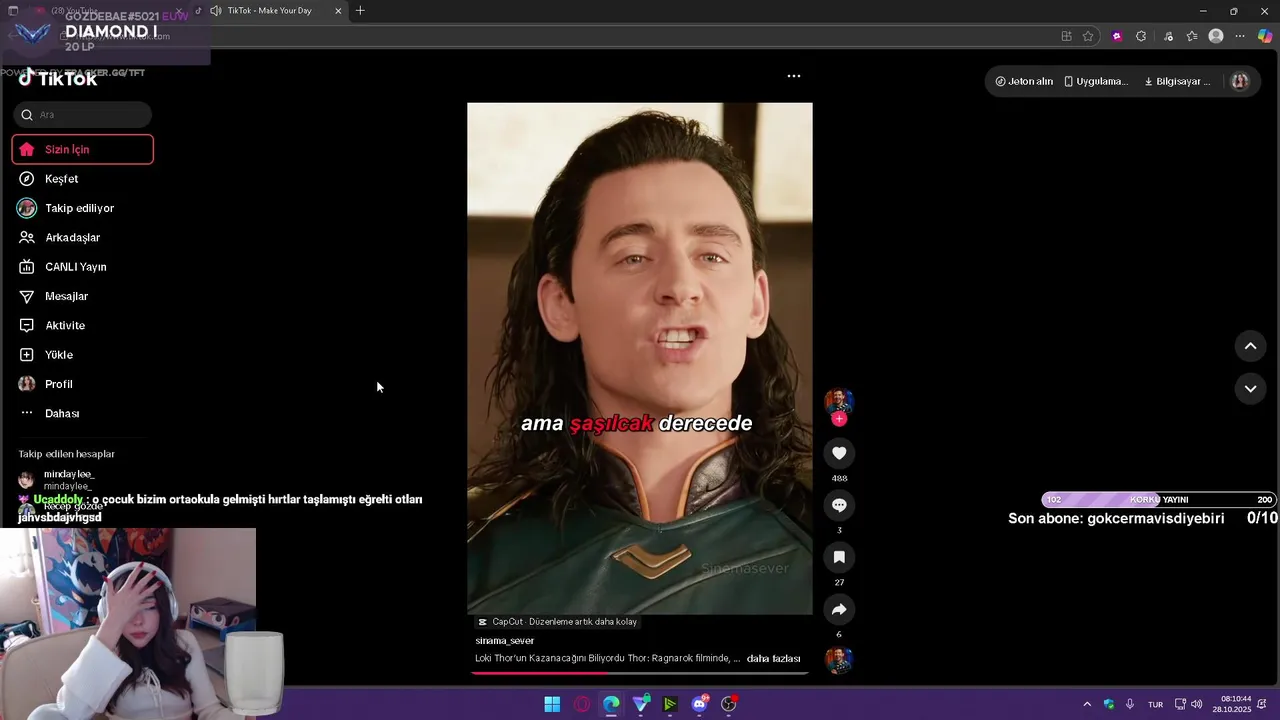
Task: Open the browser Extensions puzzle icon
Action: coord(1141,36)
